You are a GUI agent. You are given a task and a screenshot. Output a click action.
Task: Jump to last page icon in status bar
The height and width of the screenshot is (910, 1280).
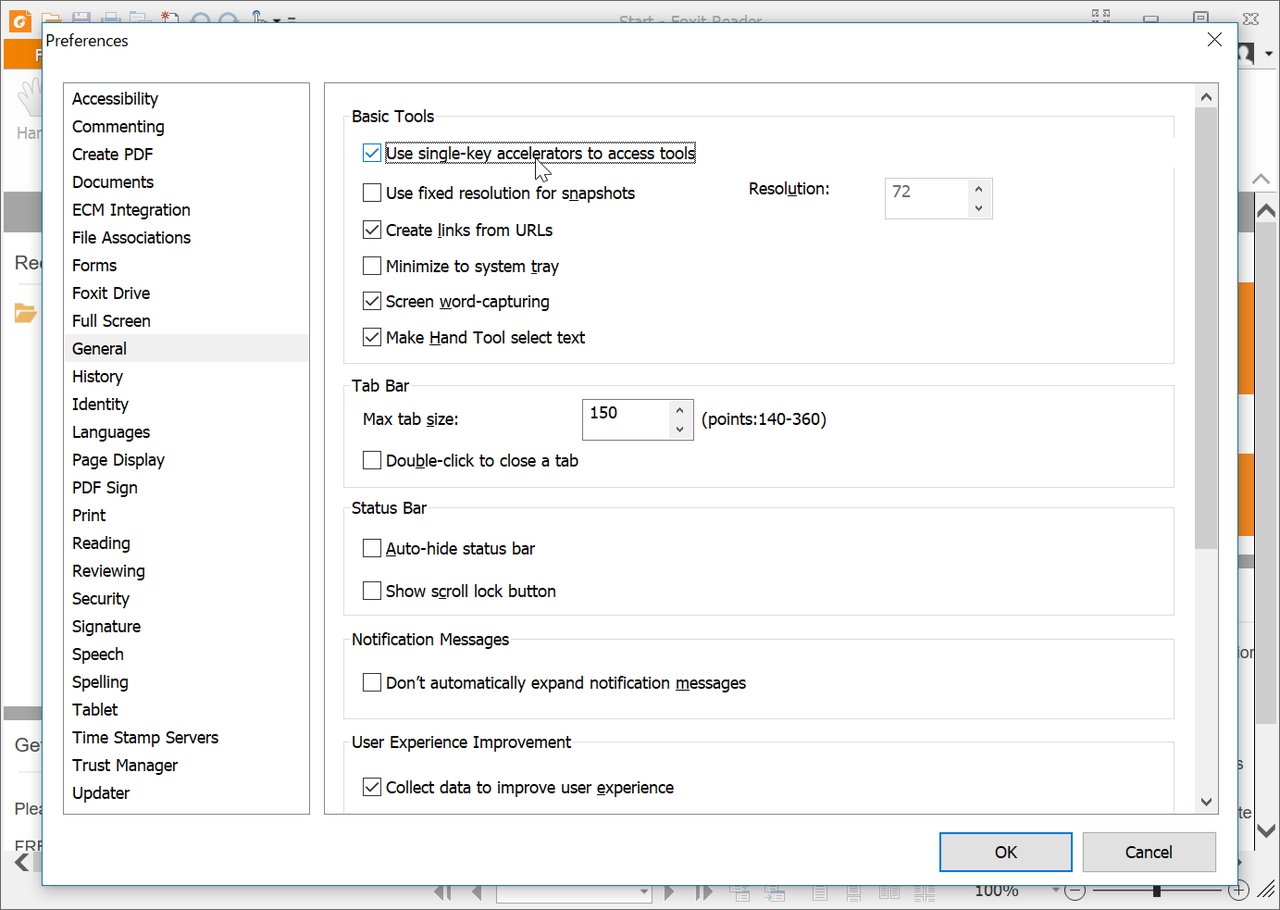[x=704, y=891]
